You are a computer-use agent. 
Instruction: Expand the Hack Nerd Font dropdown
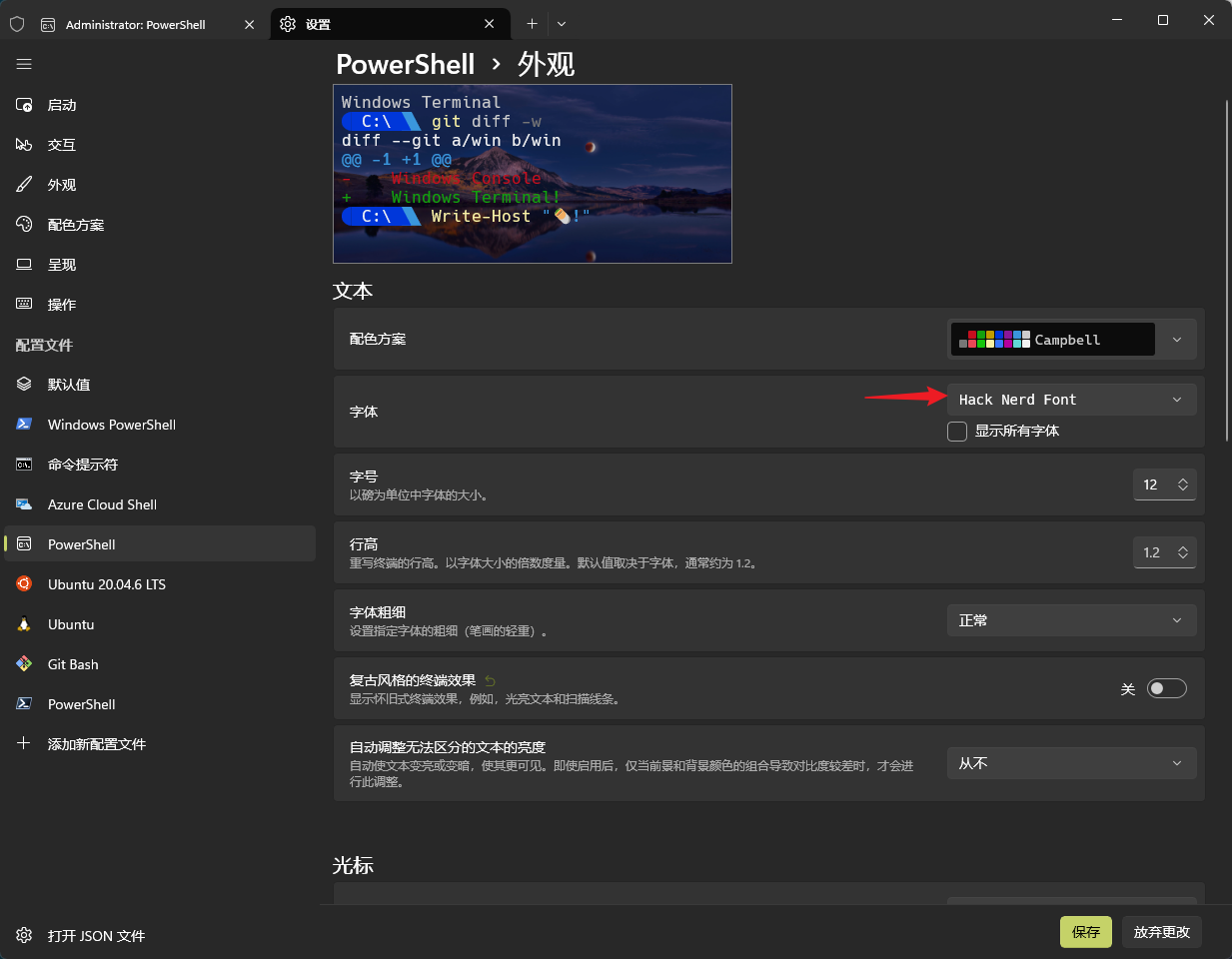[x=1070, y=400]
